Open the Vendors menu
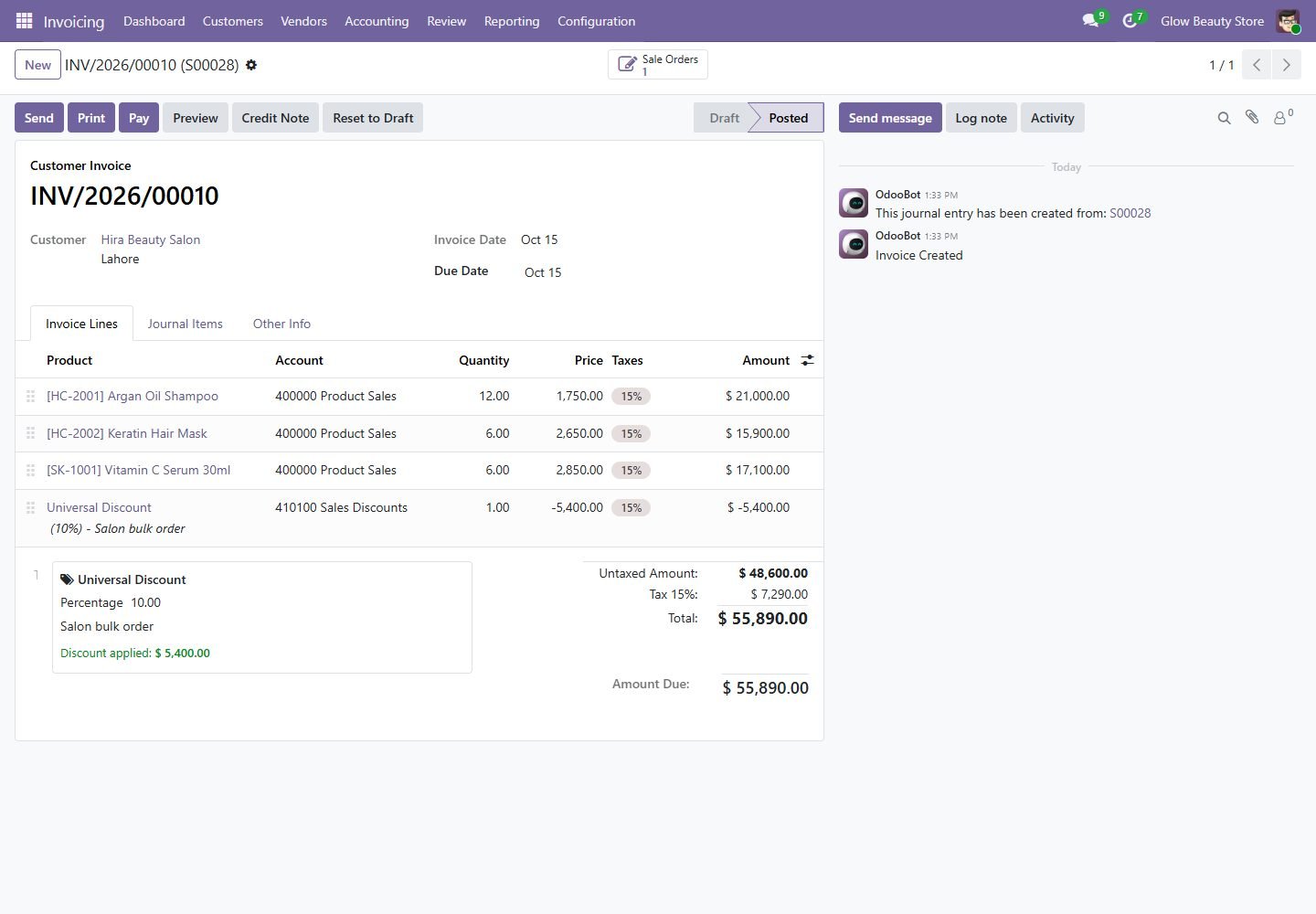The image size is (1316, 914). (x=303, y=21)
